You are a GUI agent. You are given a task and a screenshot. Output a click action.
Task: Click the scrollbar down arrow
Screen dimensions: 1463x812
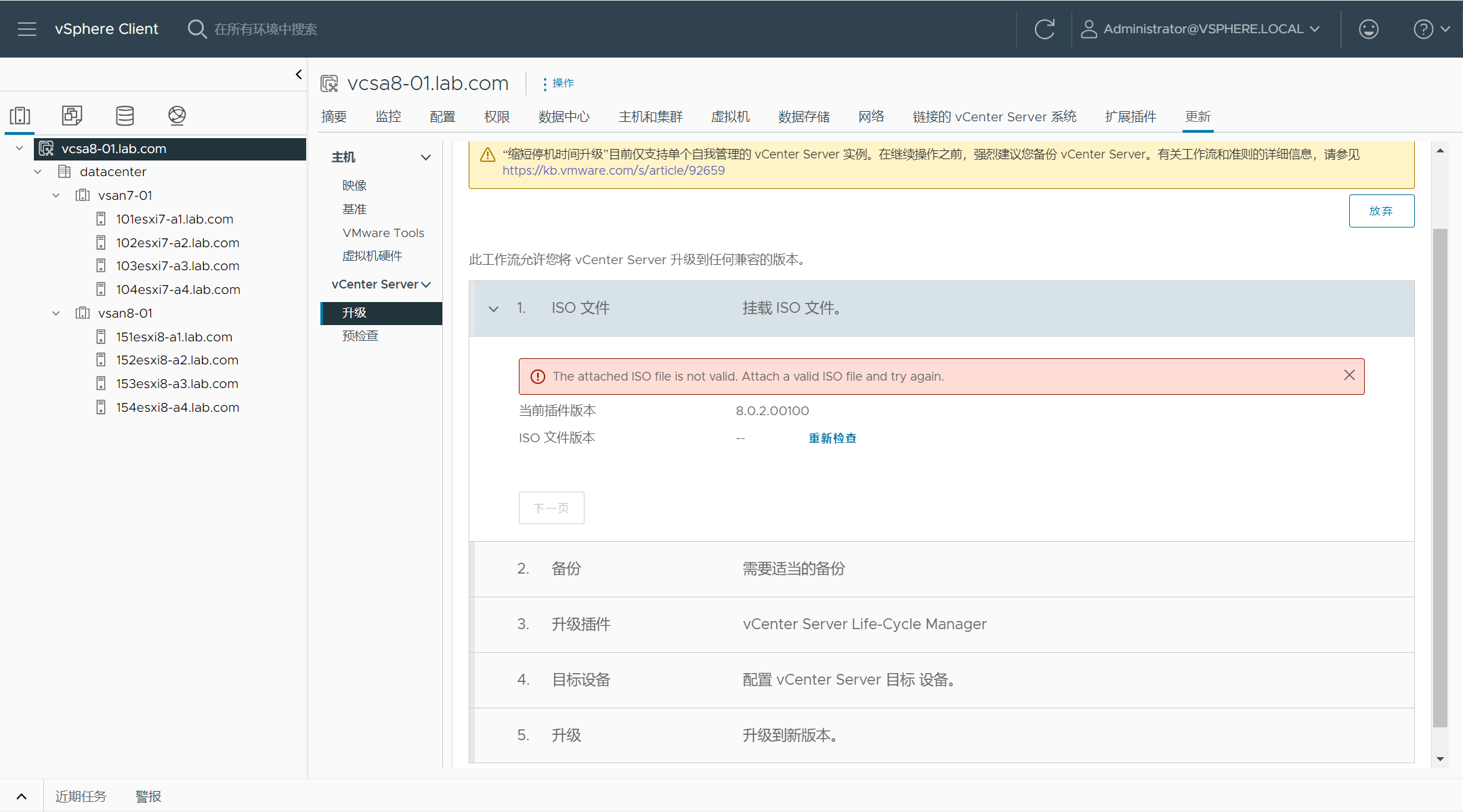point(1440,759)
